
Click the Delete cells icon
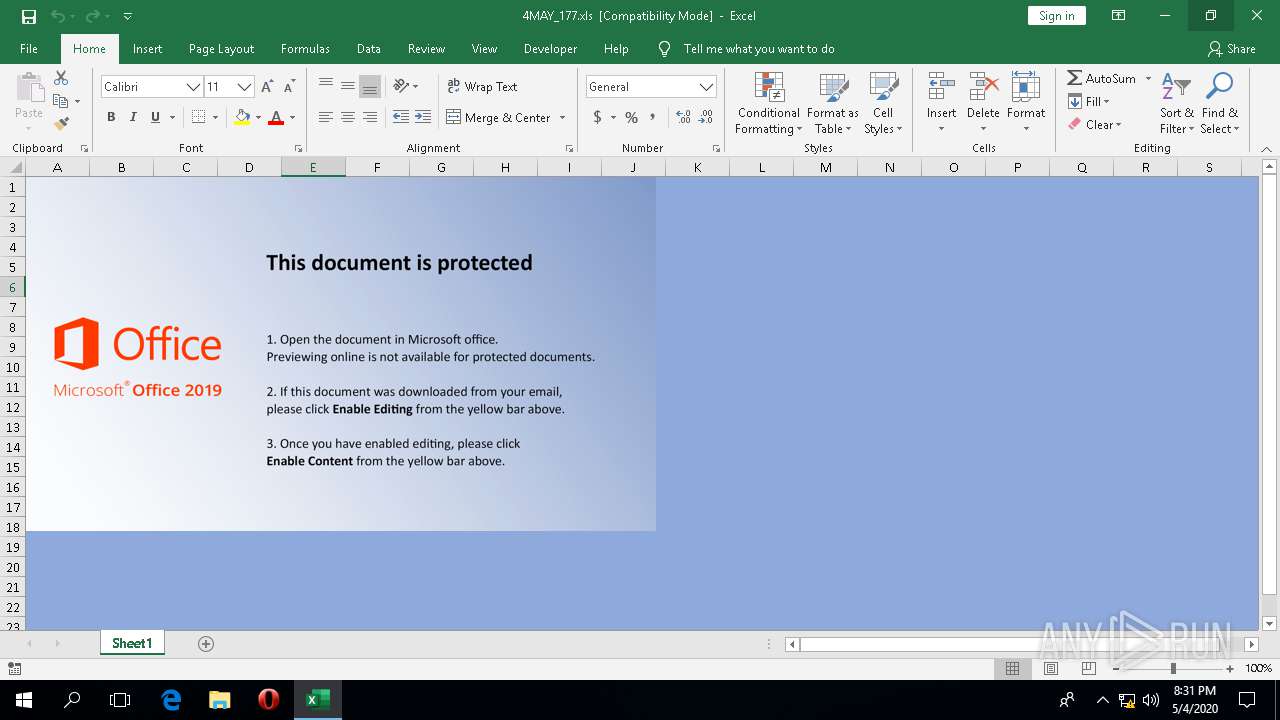[x=983, y=87]
